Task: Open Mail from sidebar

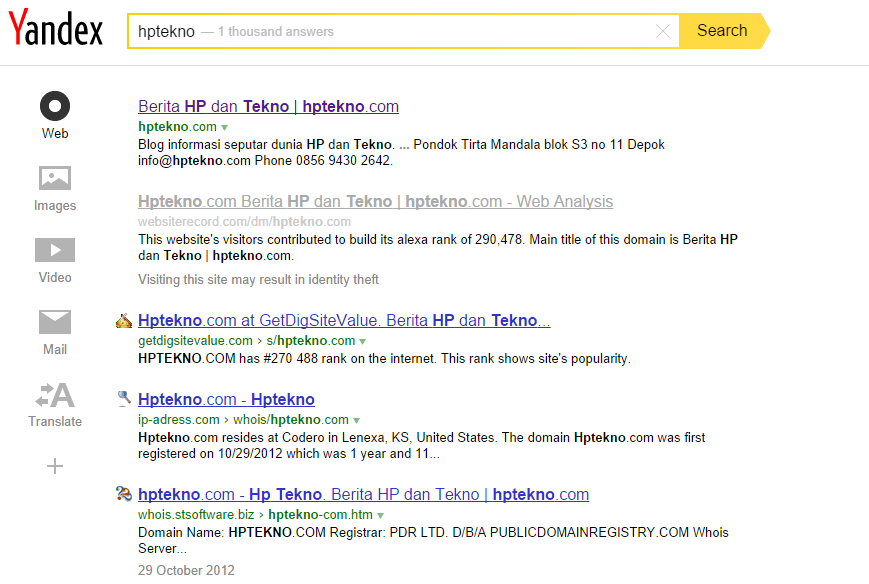Action: point(55,322)
